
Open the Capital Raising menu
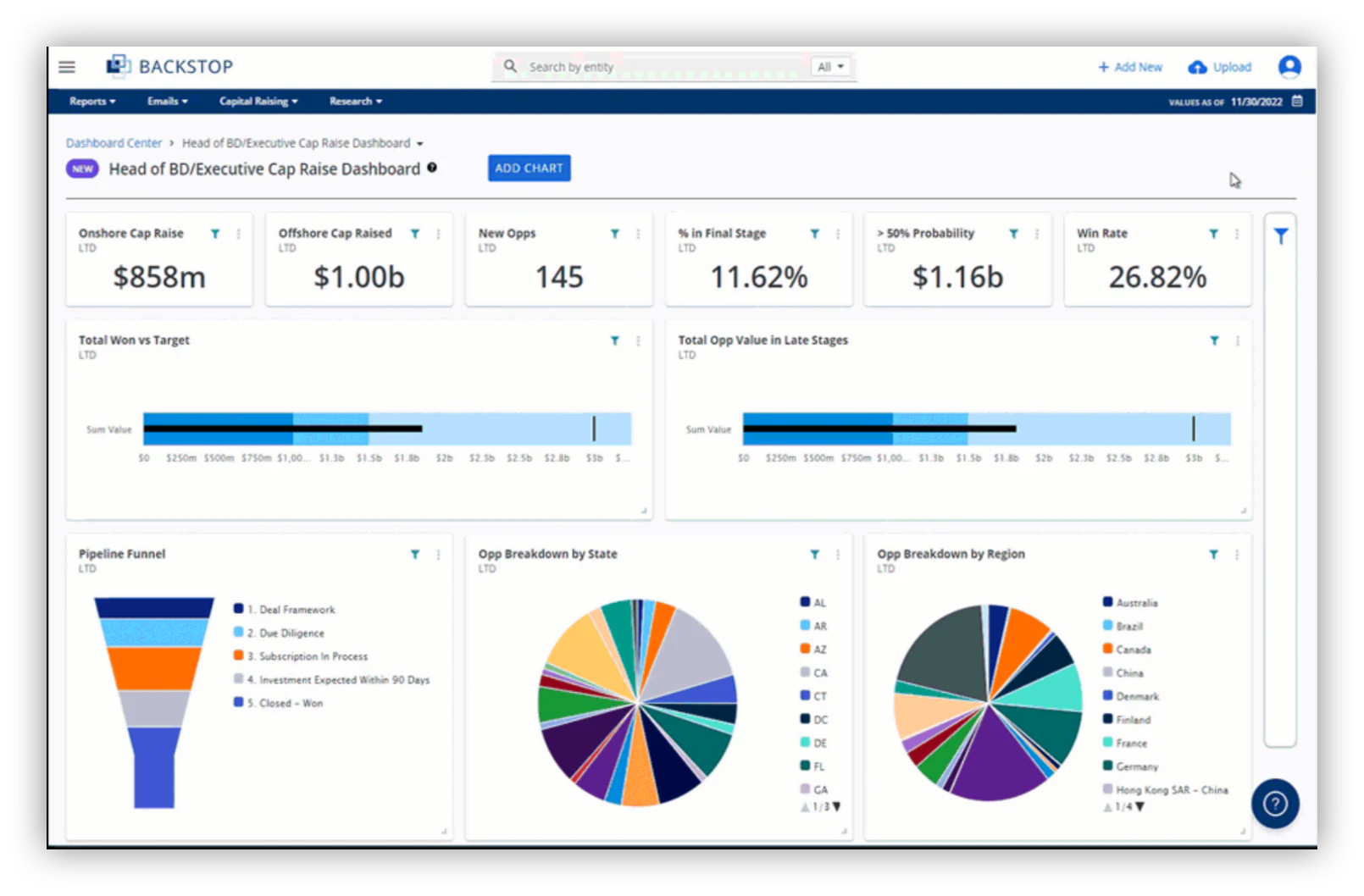[258, 102]
